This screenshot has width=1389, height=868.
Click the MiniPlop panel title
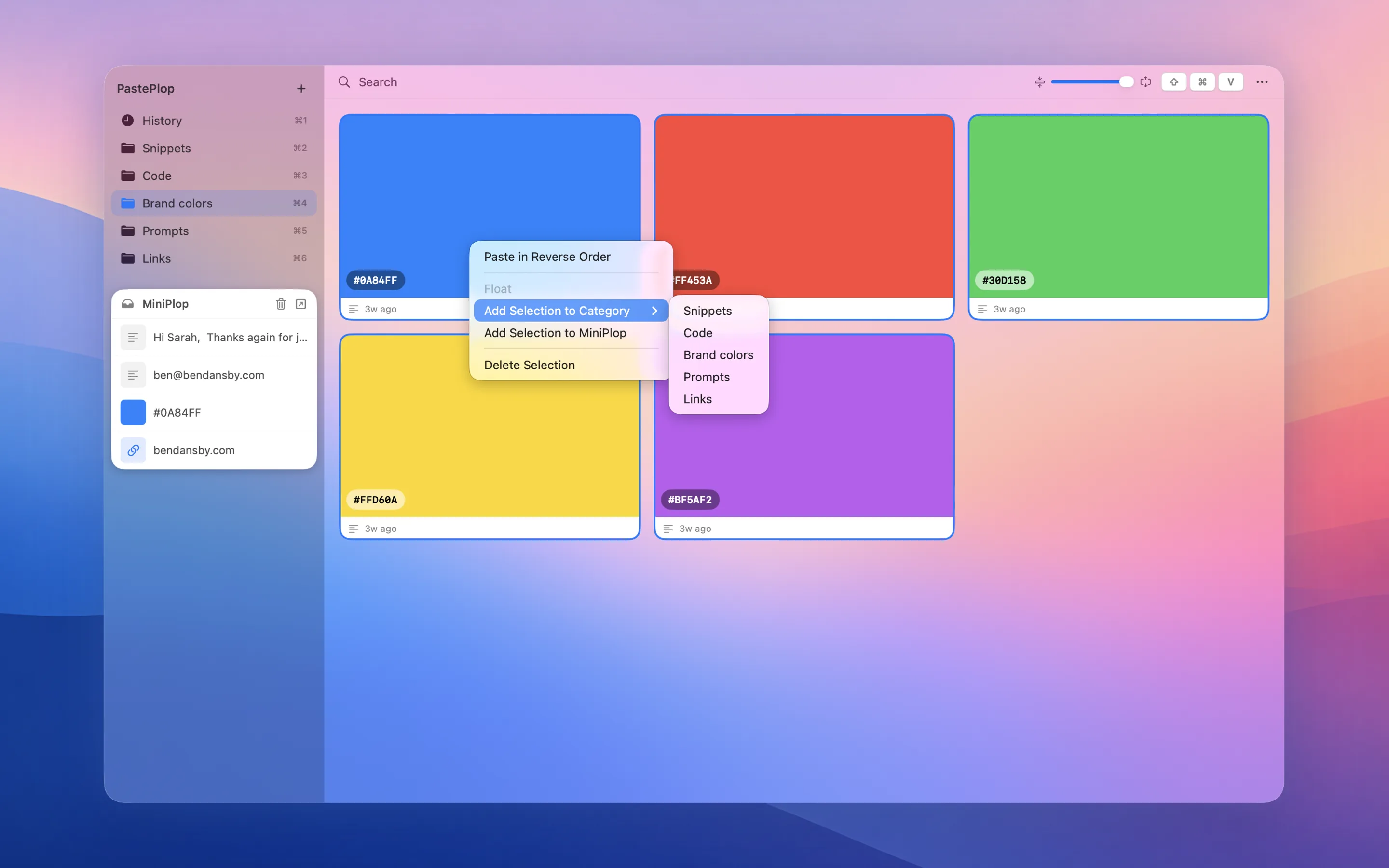click(165, 304)
